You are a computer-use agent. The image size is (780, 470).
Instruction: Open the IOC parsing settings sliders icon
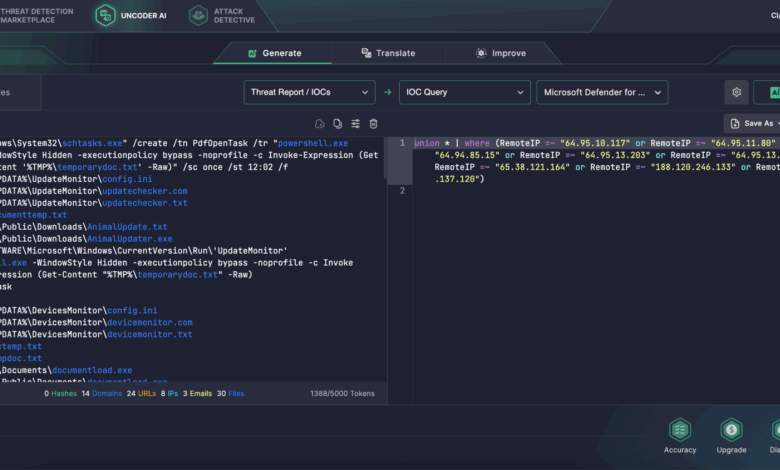[x=355, y=124]
